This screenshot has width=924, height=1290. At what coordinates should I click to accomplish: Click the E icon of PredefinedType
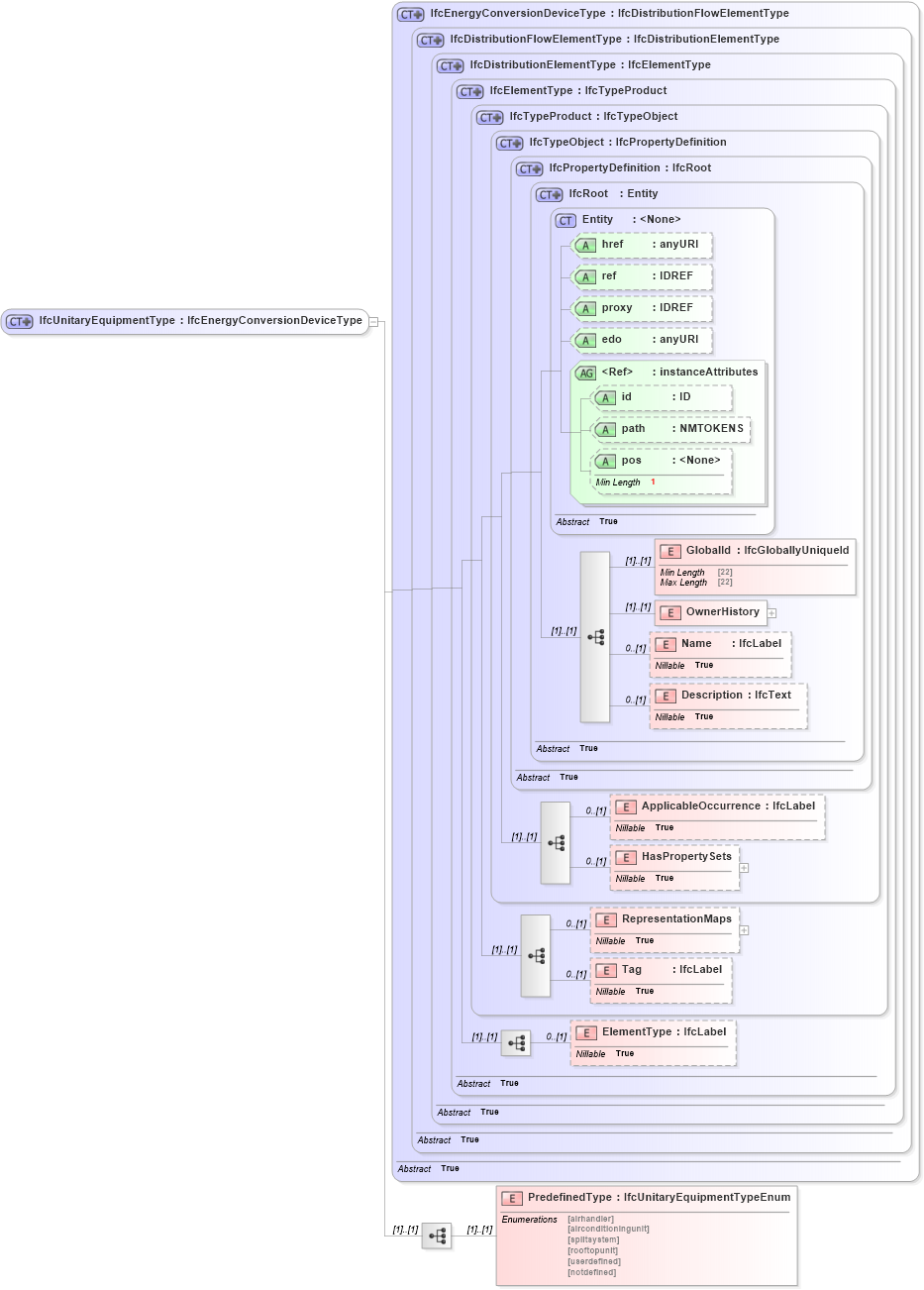(x=511, y=1197)
